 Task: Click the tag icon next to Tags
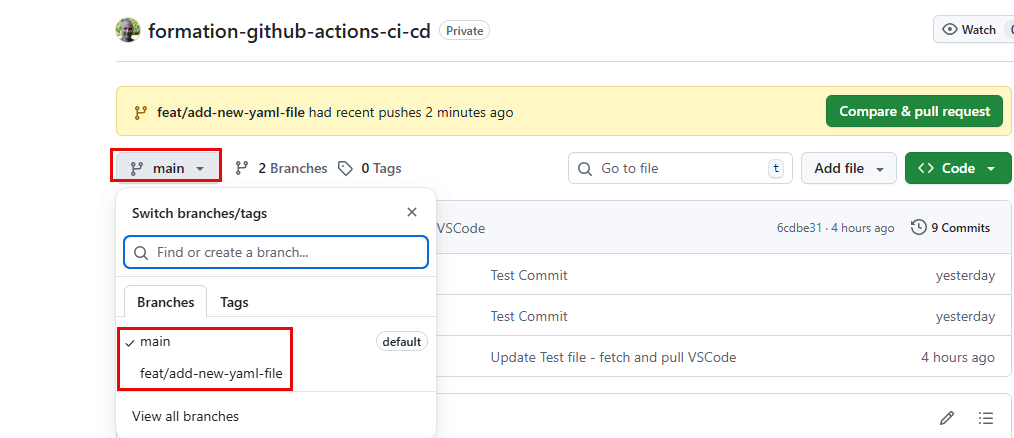[x=345, y=168]
